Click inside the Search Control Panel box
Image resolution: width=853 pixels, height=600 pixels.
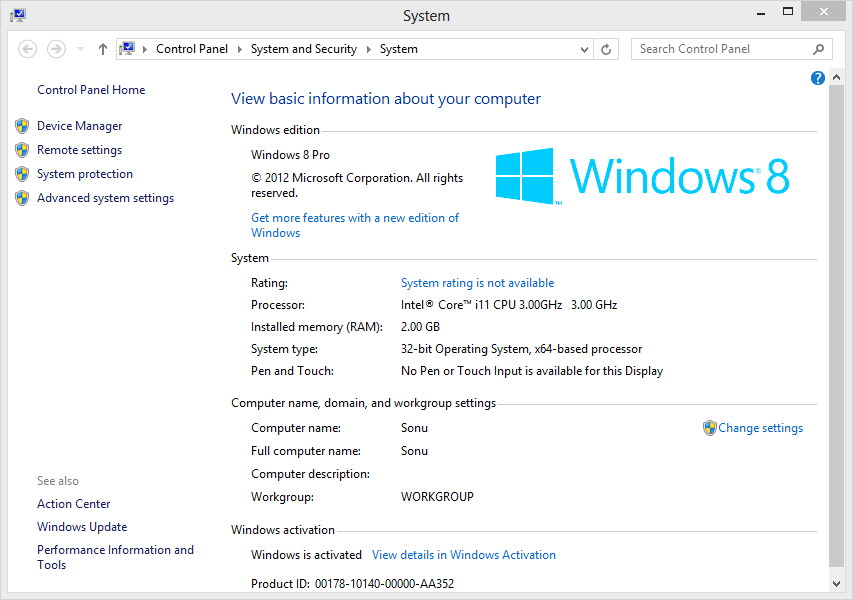point(720,48)
